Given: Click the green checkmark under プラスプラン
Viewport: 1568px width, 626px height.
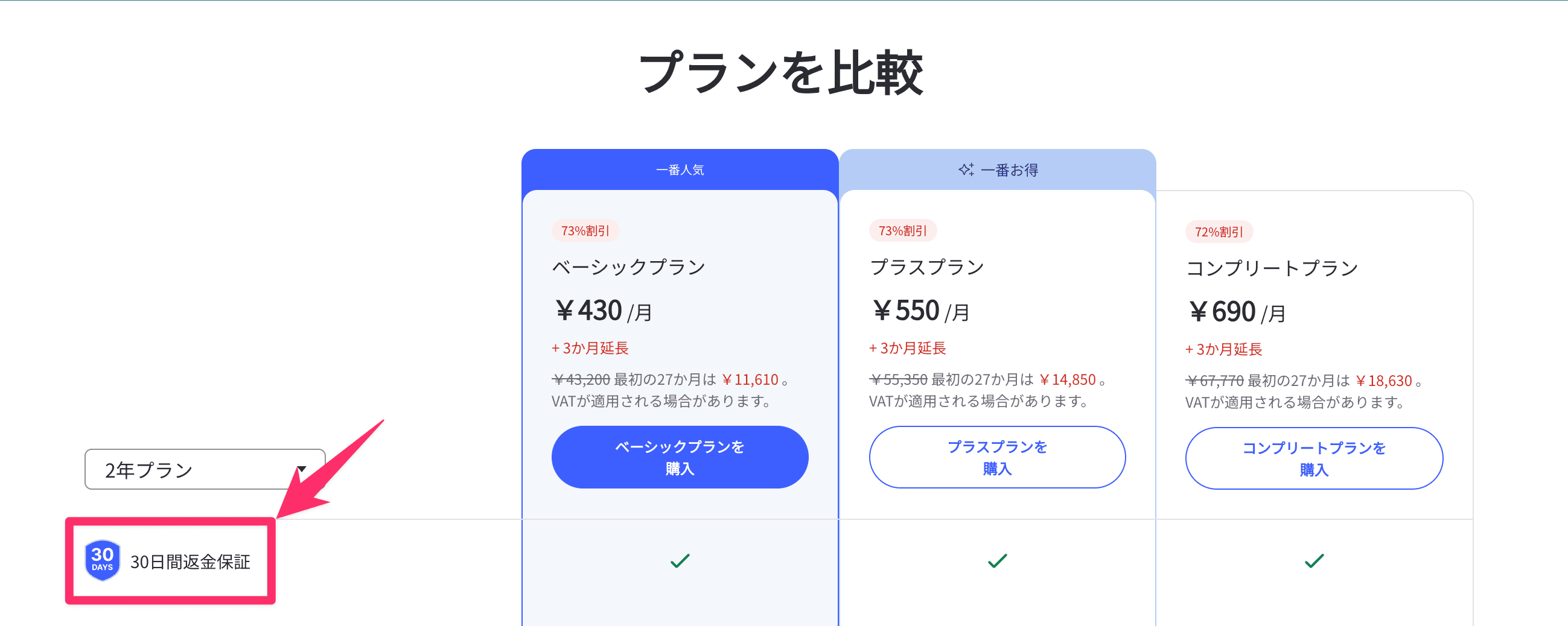Looking at the screenshot, I should coord(997,560).
